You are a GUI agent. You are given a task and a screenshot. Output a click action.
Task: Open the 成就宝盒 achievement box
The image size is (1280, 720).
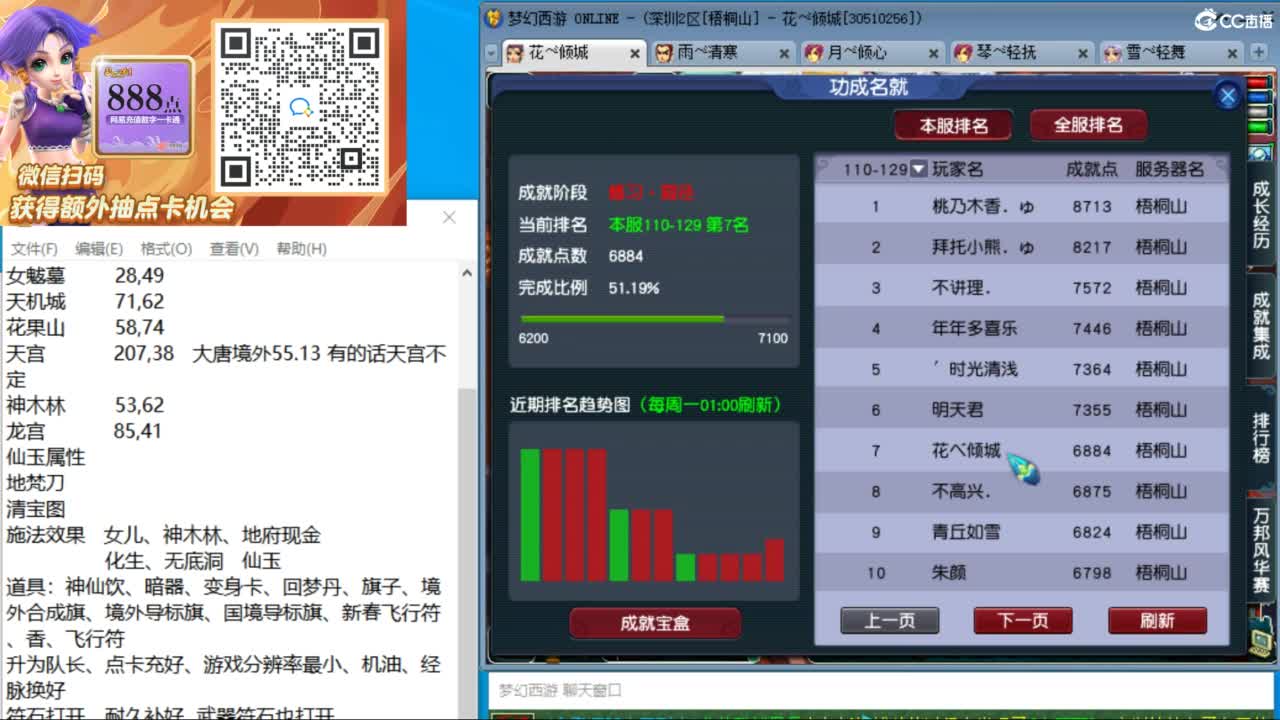(x=655, y=622)
